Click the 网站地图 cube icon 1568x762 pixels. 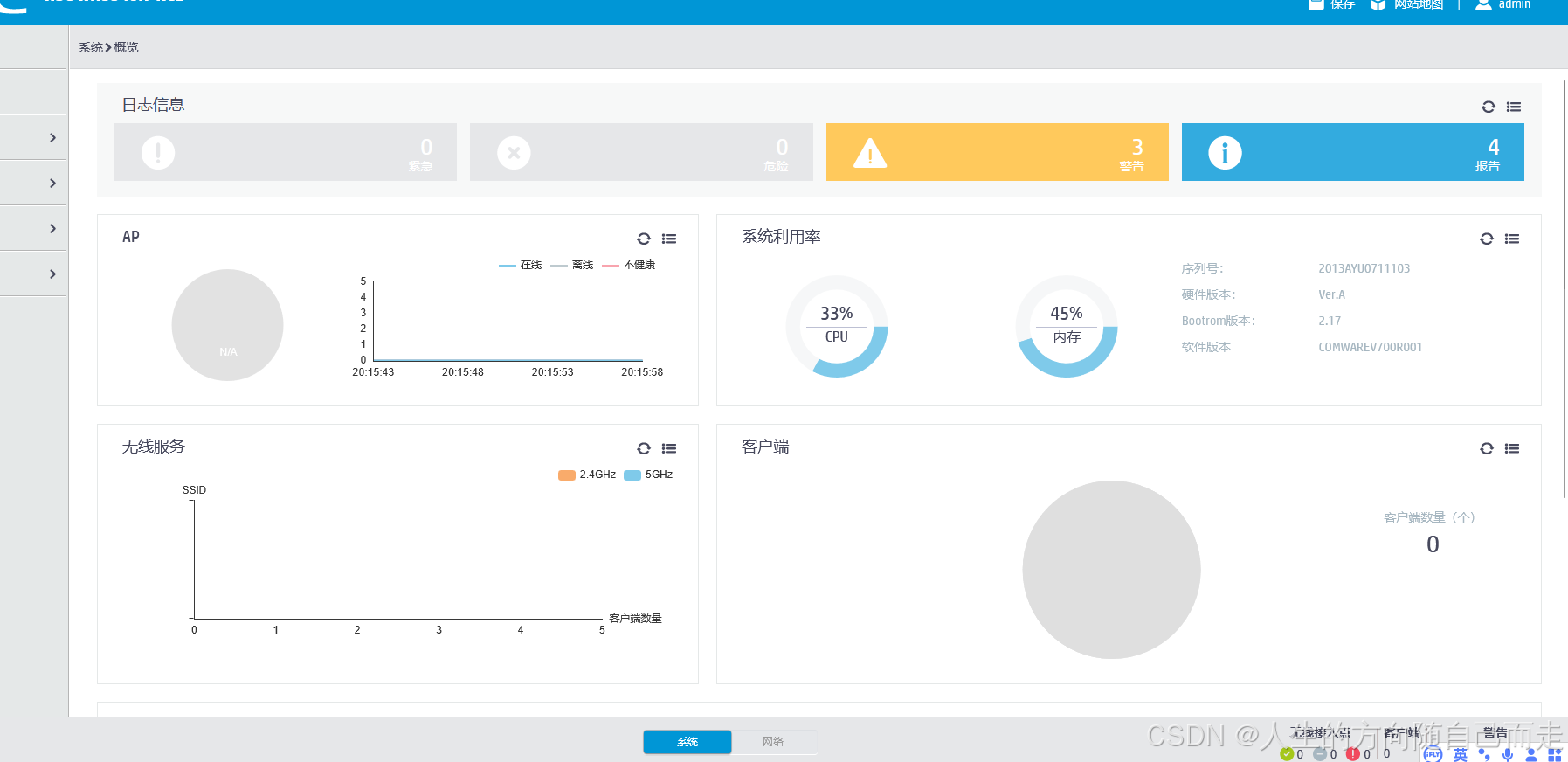pos(1378,4)
